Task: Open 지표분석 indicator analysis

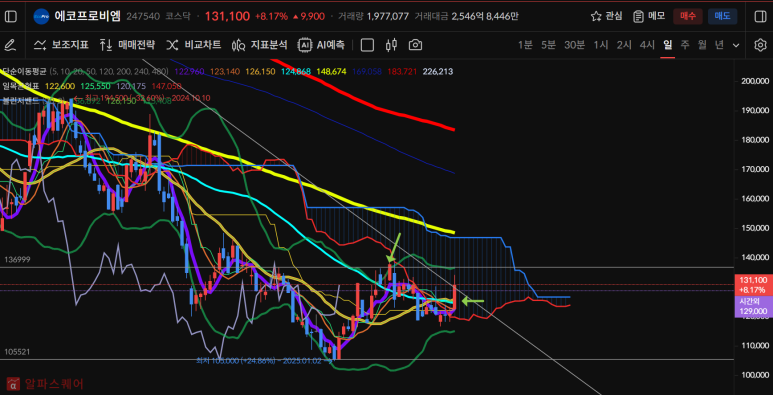Action: [259, 45]
